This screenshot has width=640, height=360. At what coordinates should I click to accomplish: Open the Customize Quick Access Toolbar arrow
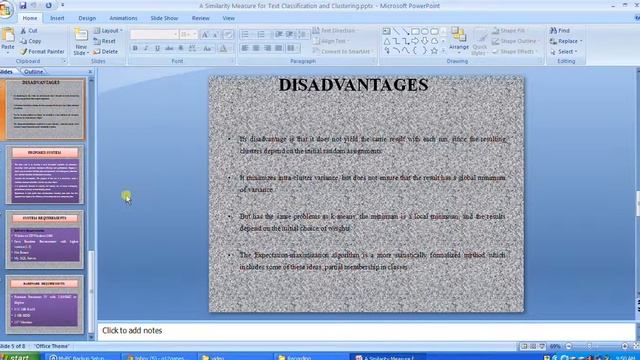click(x=62, y=5)
